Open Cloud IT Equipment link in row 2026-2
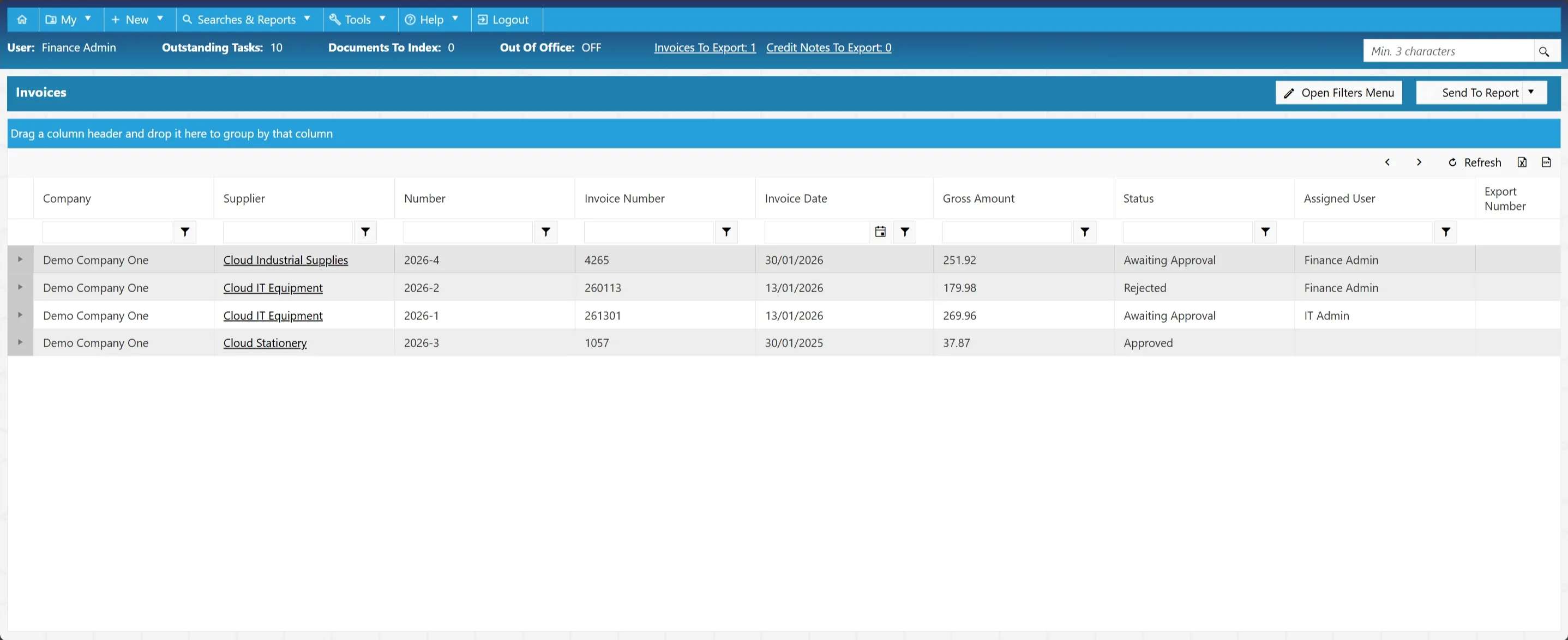The image size is (1568, 640). tap(273, 288)
